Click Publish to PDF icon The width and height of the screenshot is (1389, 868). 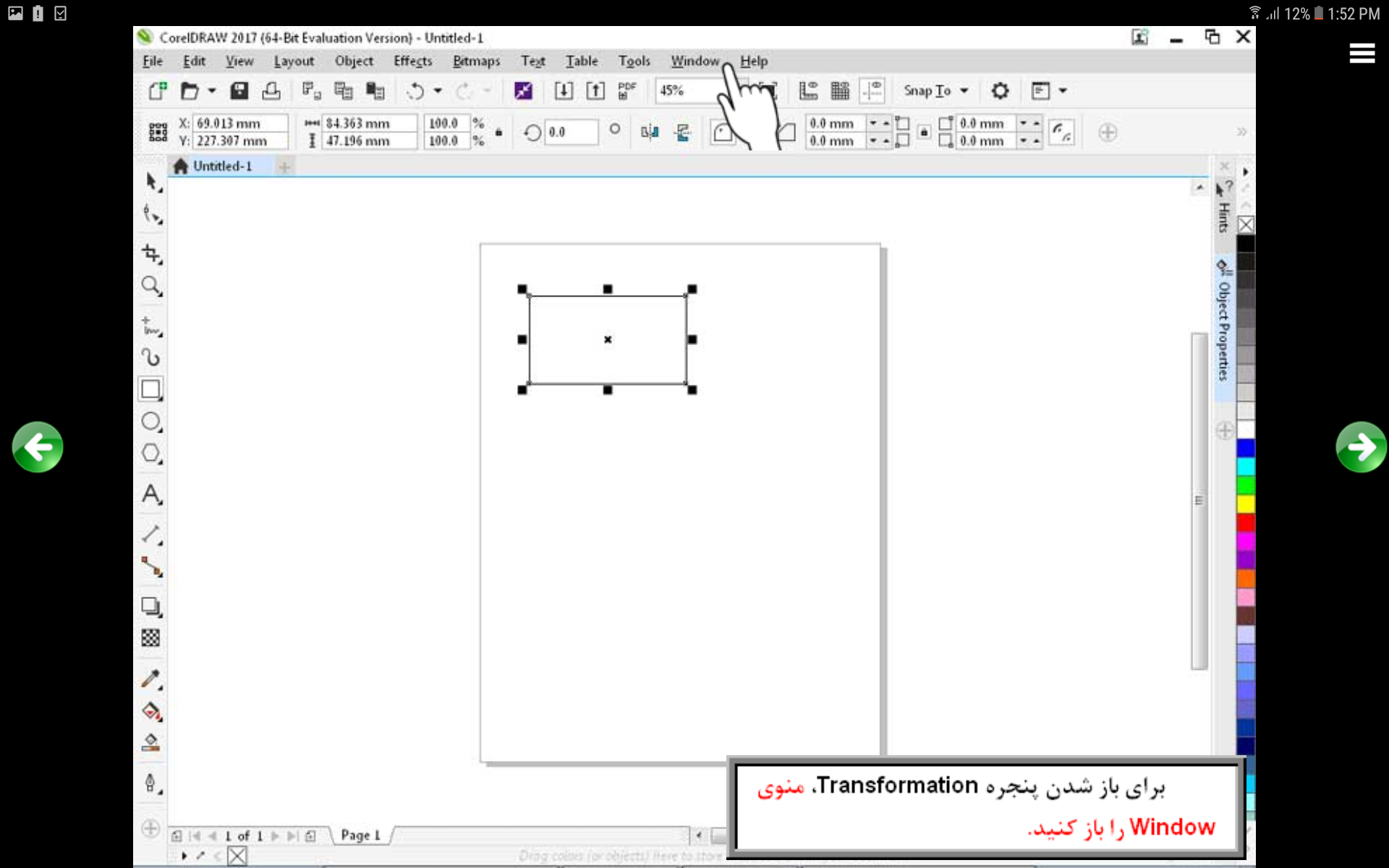pos(626,91)
